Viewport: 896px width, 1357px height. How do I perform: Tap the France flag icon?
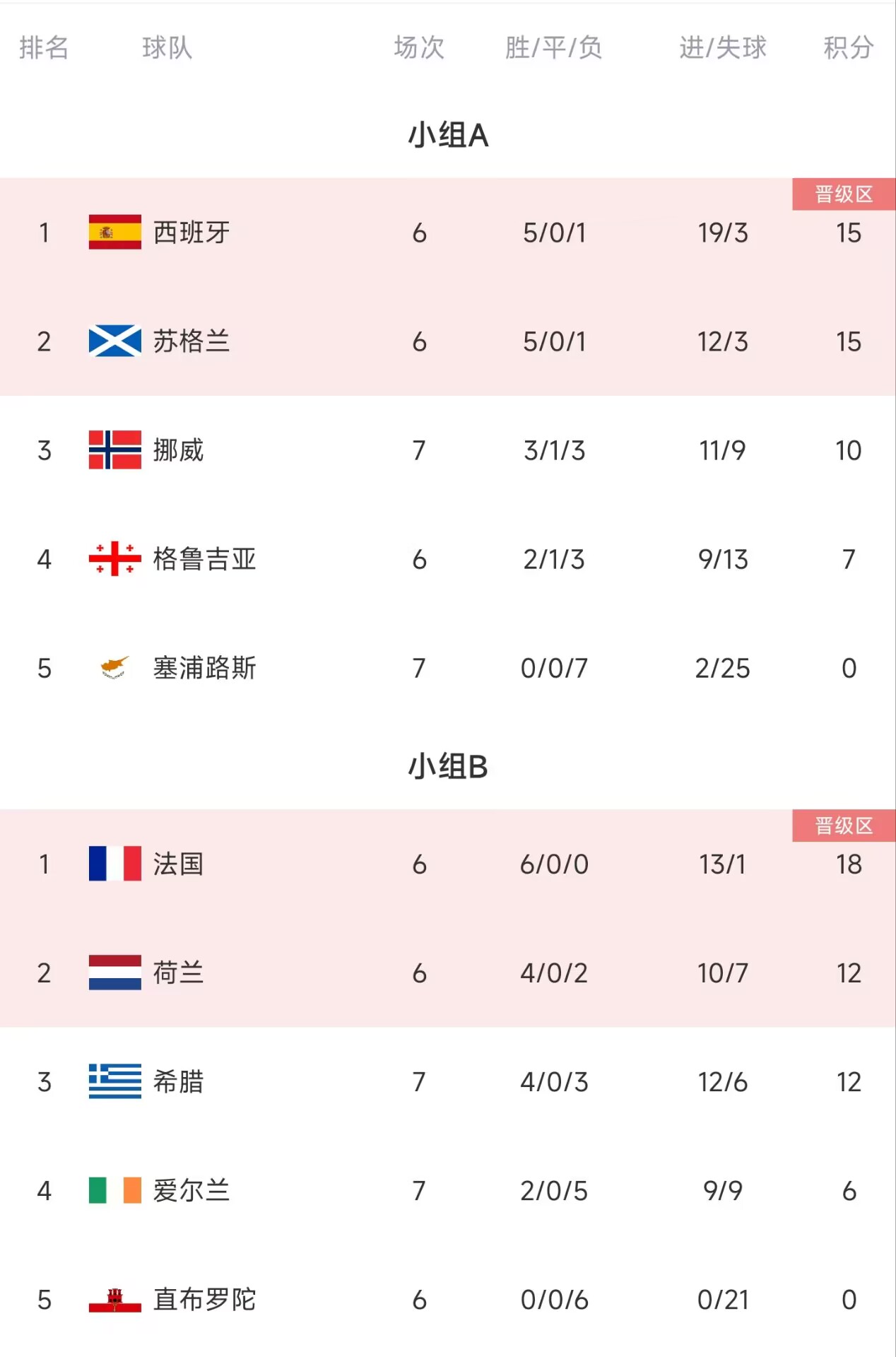(115, 864)
